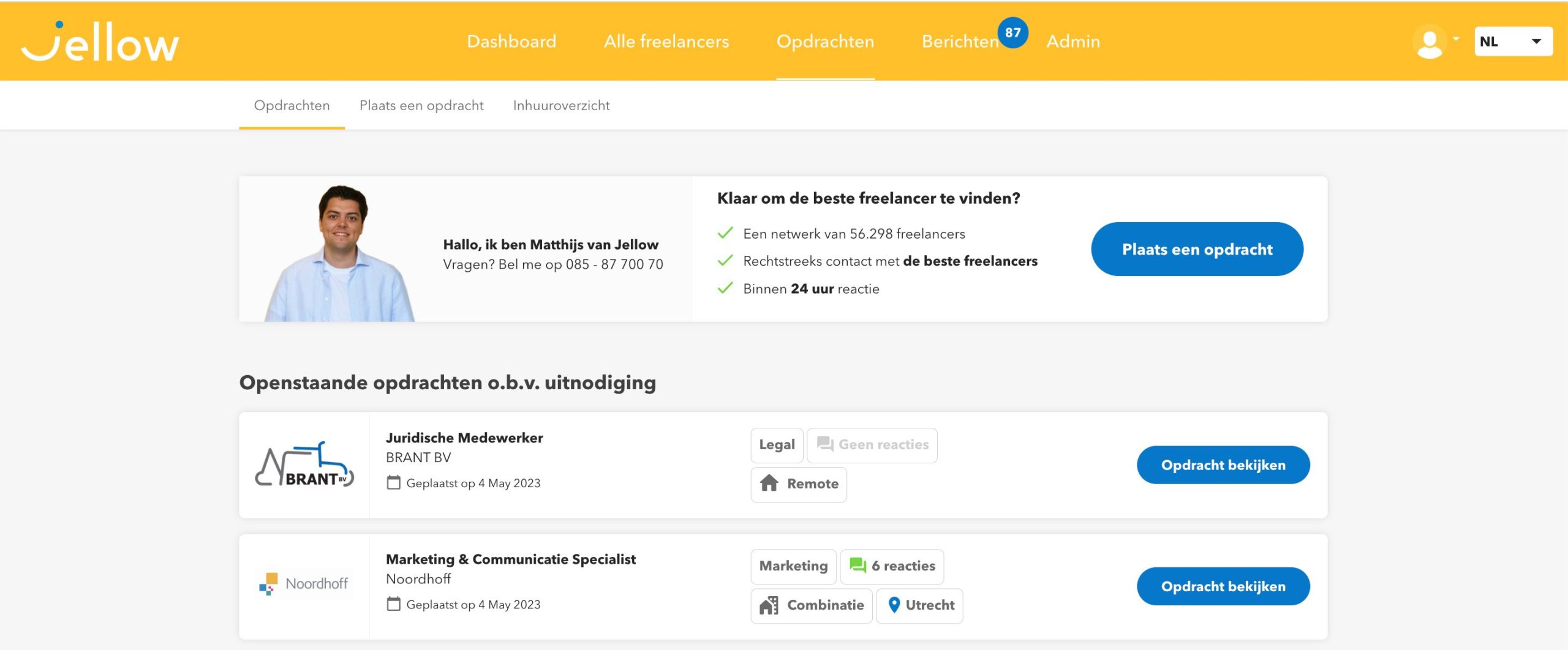Click the Jellow logo
The height and width of the screenshot is (650, 1568).
point(100,42)
